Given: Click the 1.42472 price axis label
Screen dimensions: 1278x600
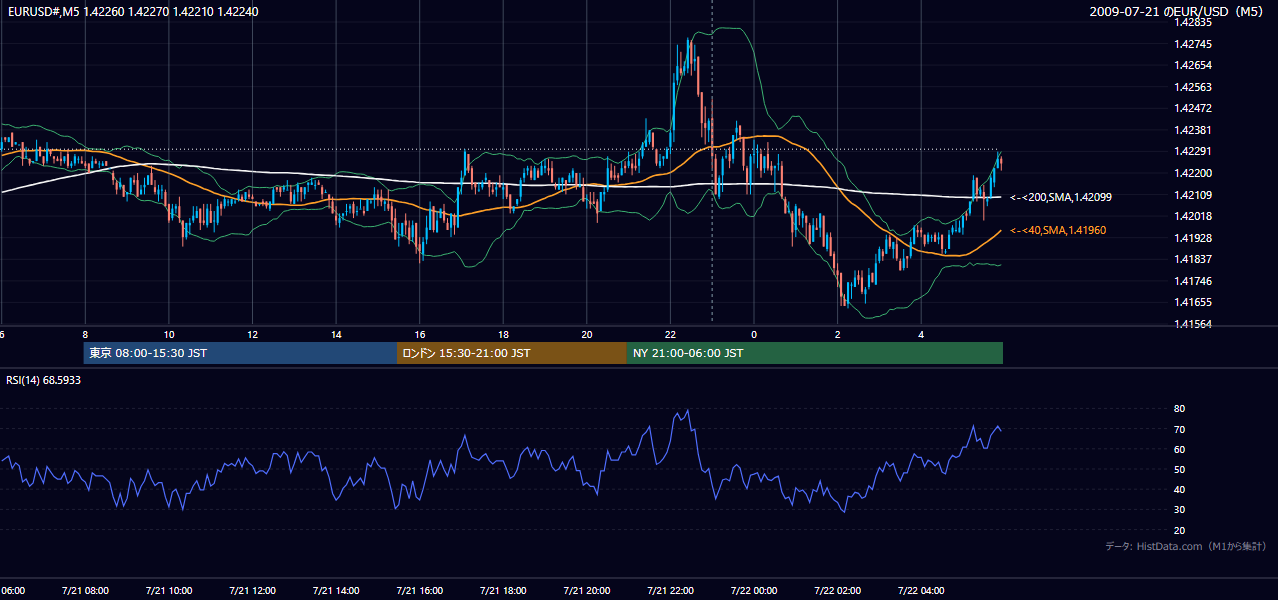Looking at the screenshot, I should [1194, 108].
